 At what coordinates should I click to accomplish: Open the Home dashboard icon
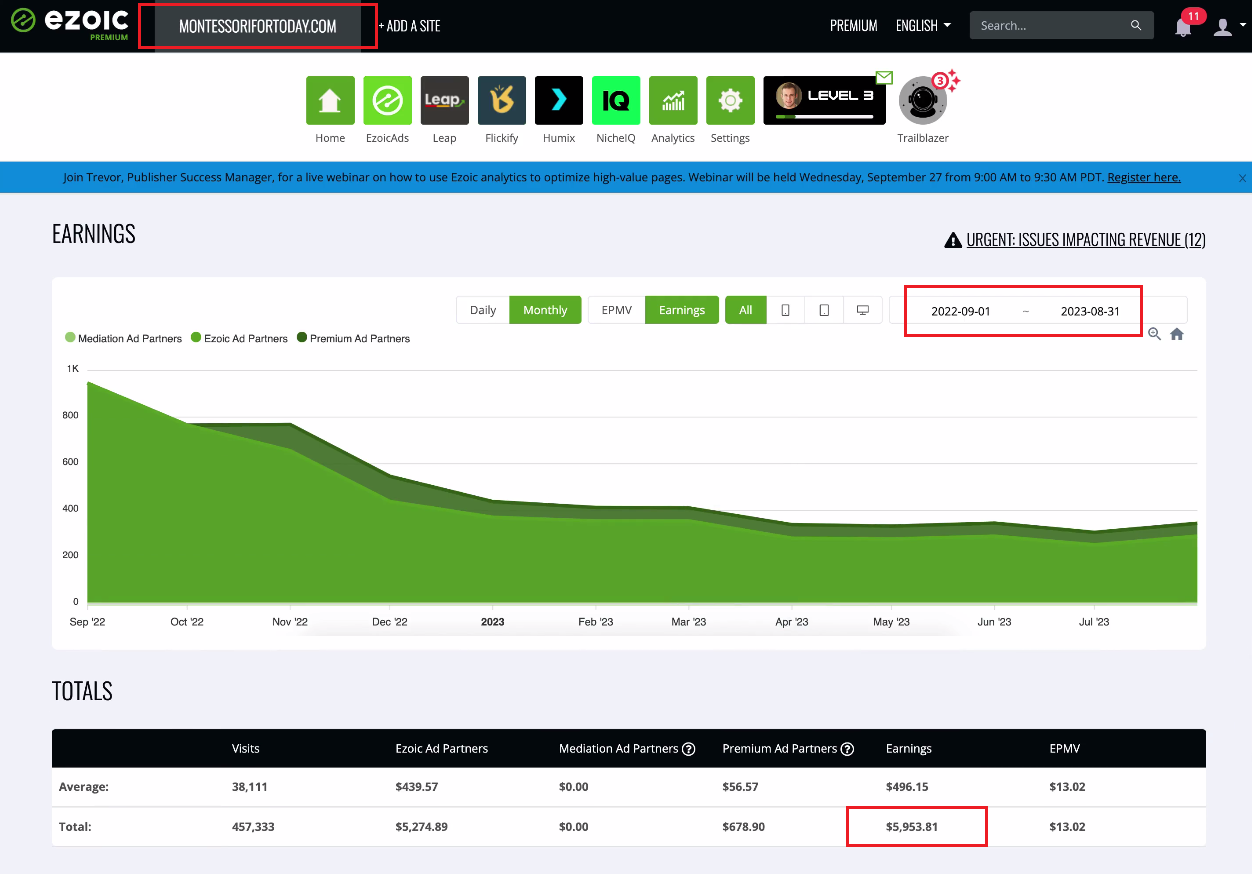point(330,101)
